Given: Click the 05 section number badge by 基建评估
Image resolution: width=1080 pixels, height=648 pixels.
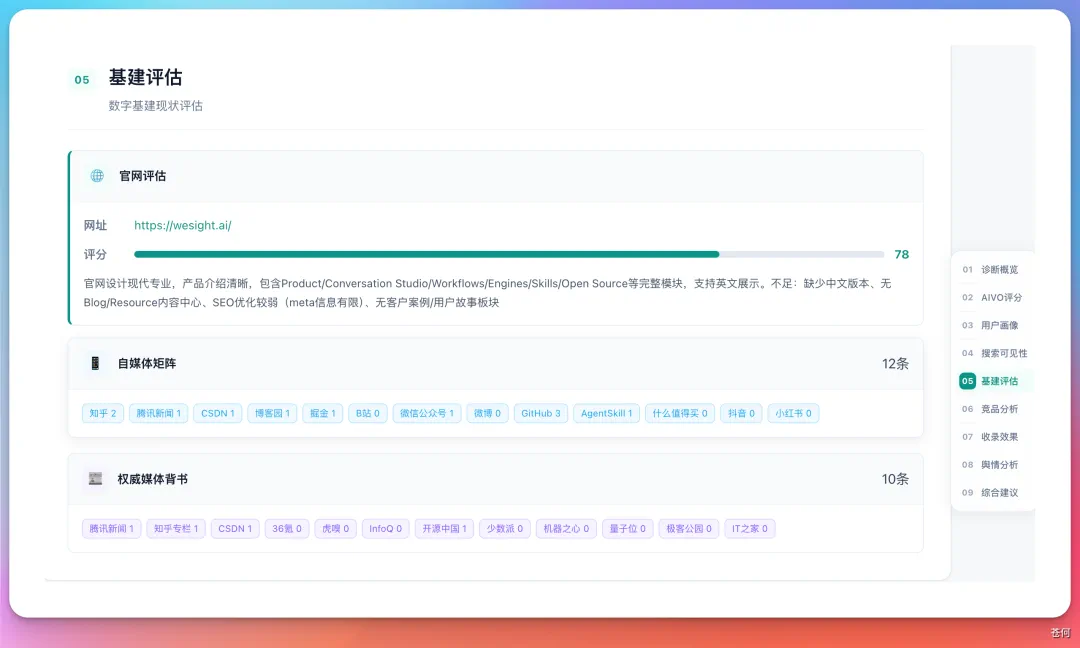Looking at the screenshot, I should (x=82, y=80).
